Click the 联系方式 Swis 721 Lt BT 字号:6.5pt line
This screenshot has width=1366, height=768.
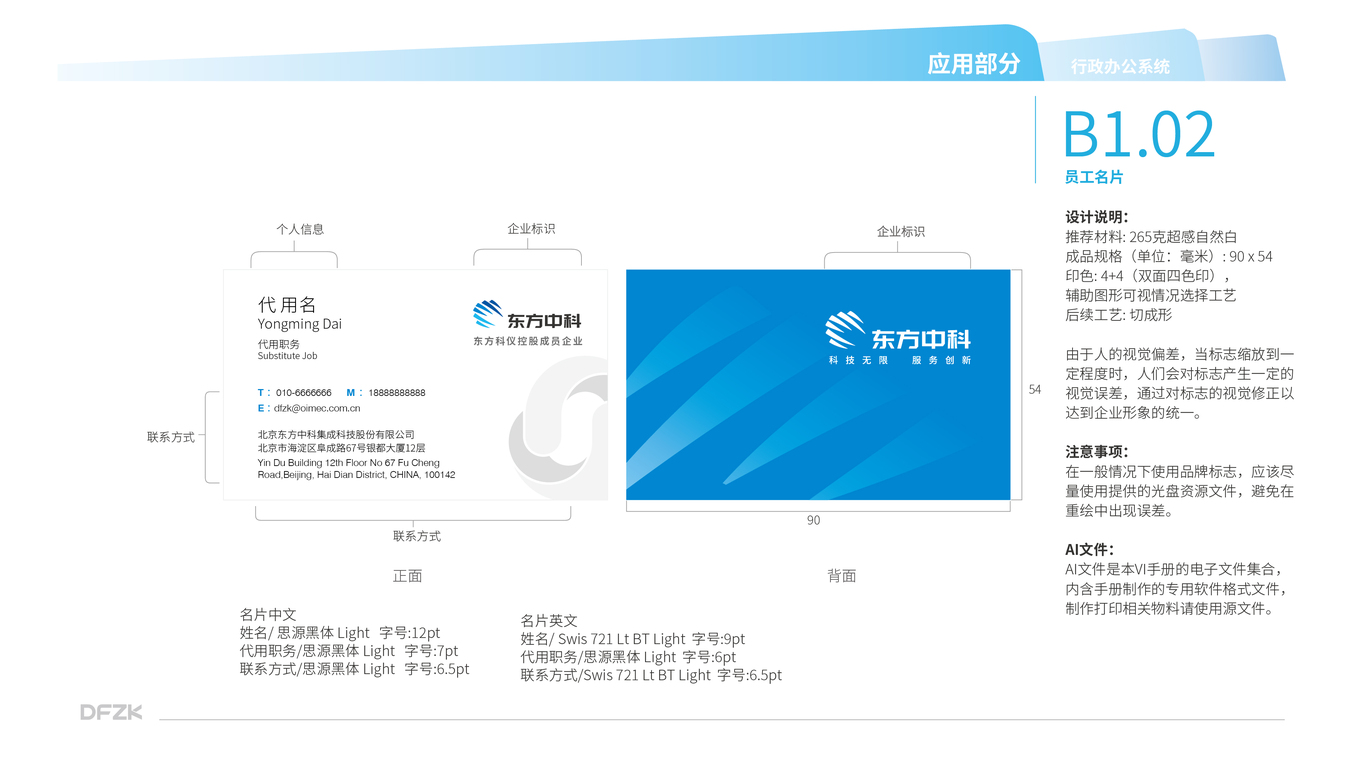[x=651, y=675]
